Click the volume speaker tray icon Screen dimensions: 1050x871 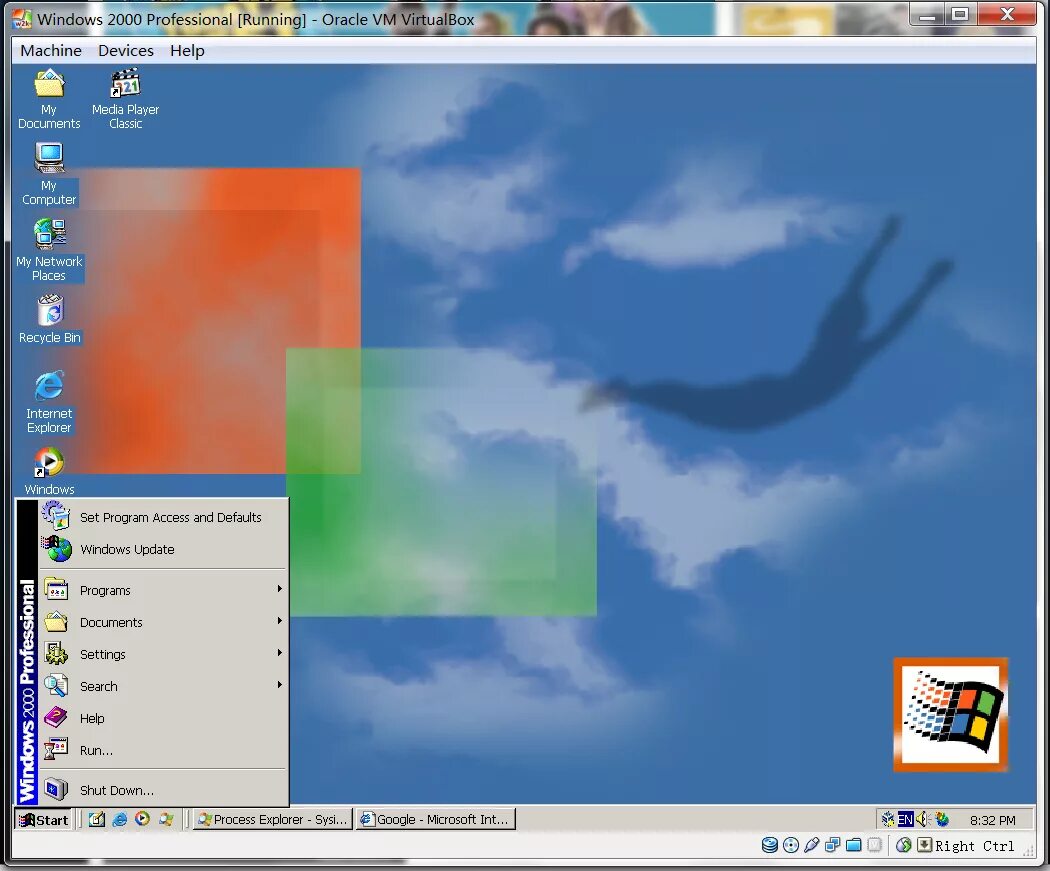(x=923, y=819)
